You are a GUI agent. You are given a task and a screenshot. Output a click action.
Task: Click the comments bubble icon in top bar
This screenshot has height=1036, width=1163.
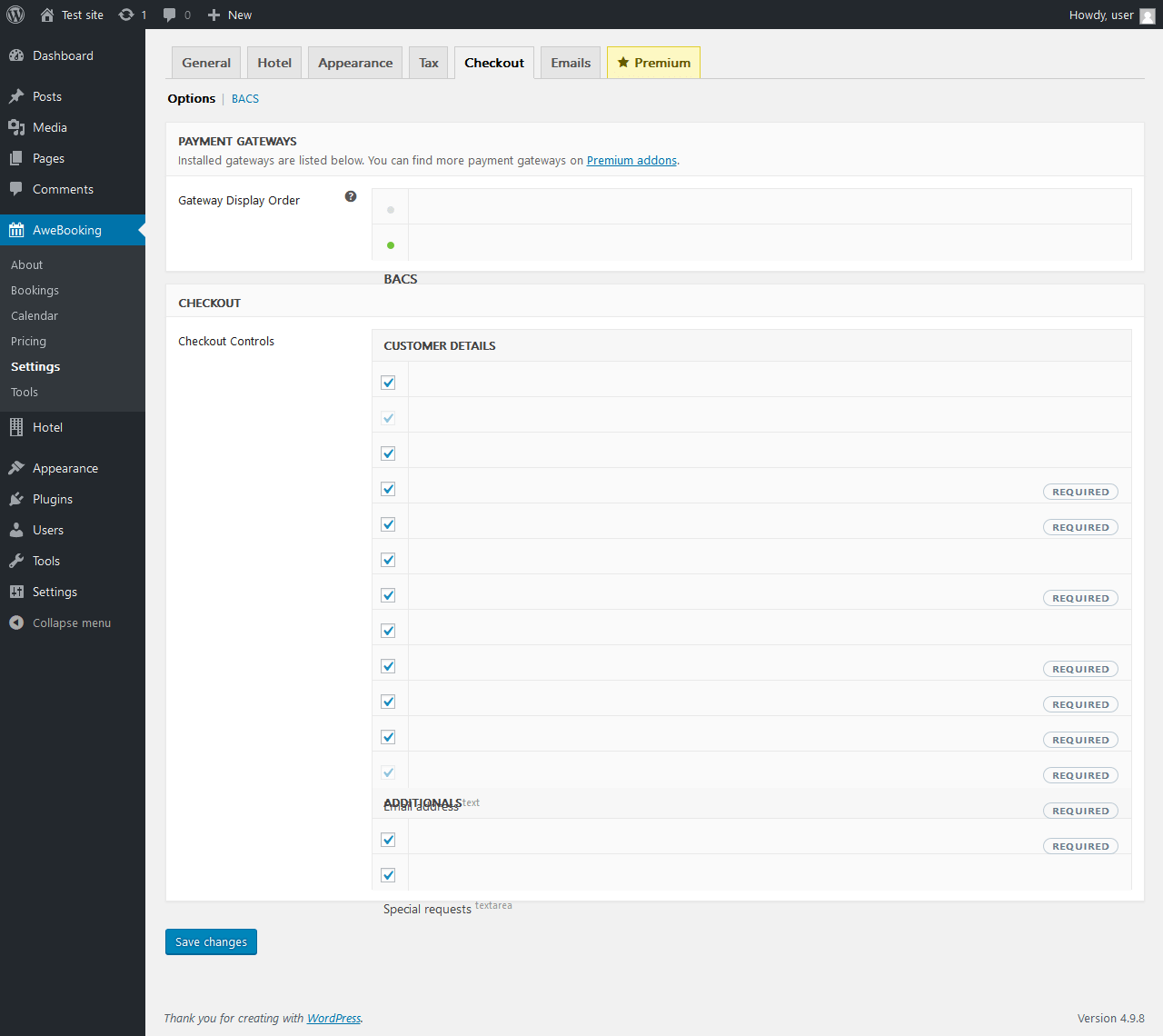170,15
